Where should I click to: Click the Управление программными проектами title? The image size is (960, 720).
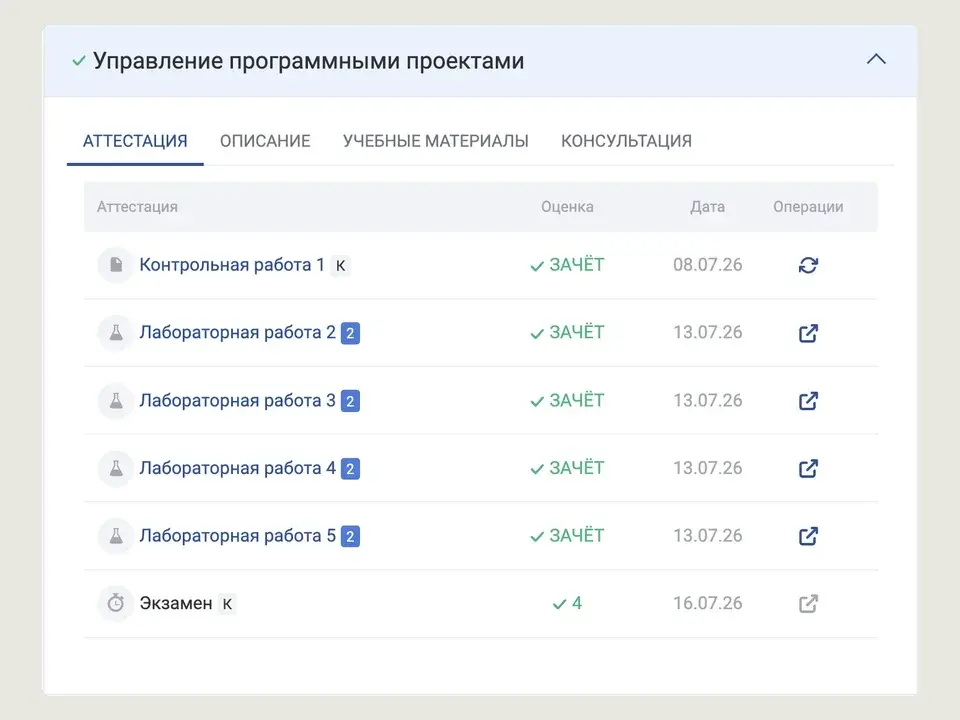point(309,61)
